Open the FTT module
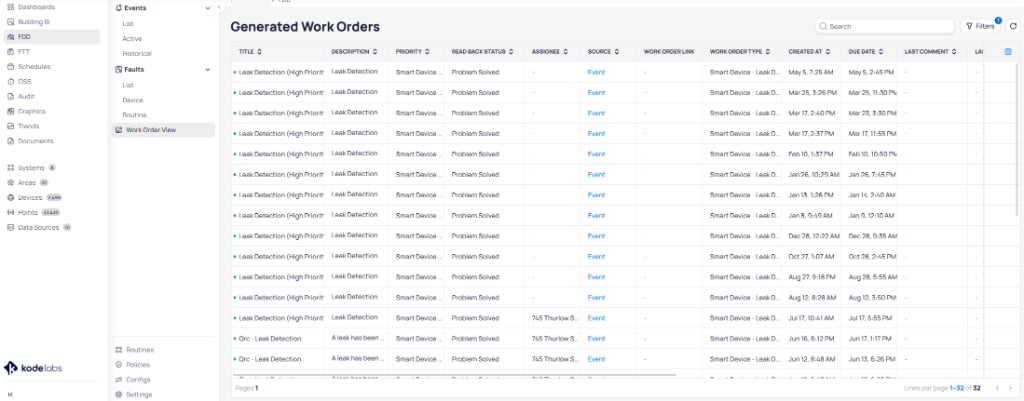Viewport: 1024px width, 401px height. point(24,52)
